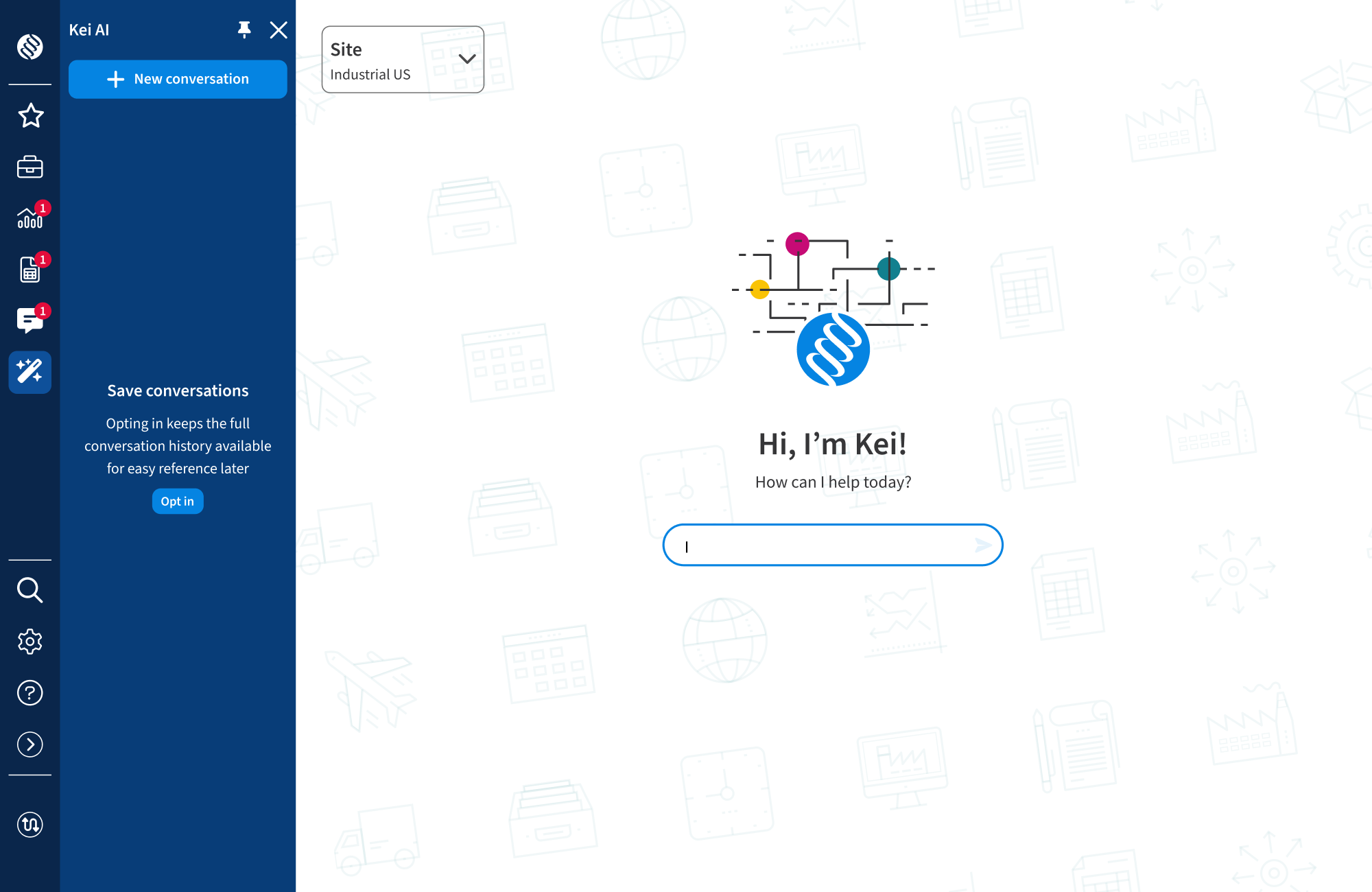Open the chat messages icon
This screenshot has width=1372, height=892.
click(x=30, y=320)
